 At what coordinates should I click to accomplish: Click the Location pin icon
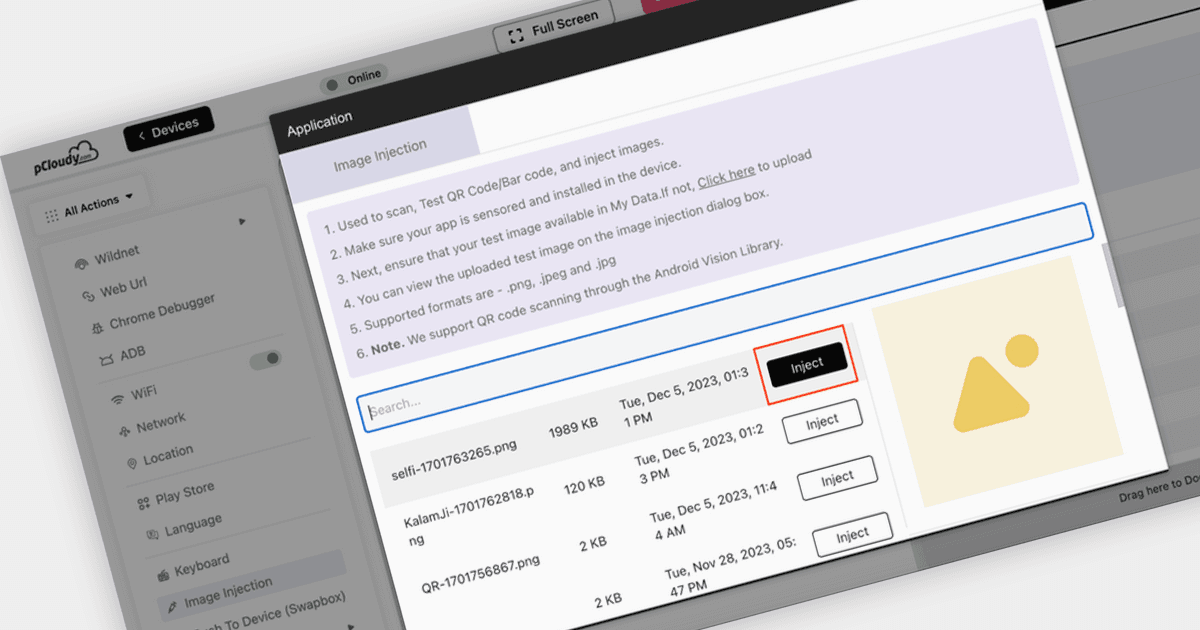131,463
